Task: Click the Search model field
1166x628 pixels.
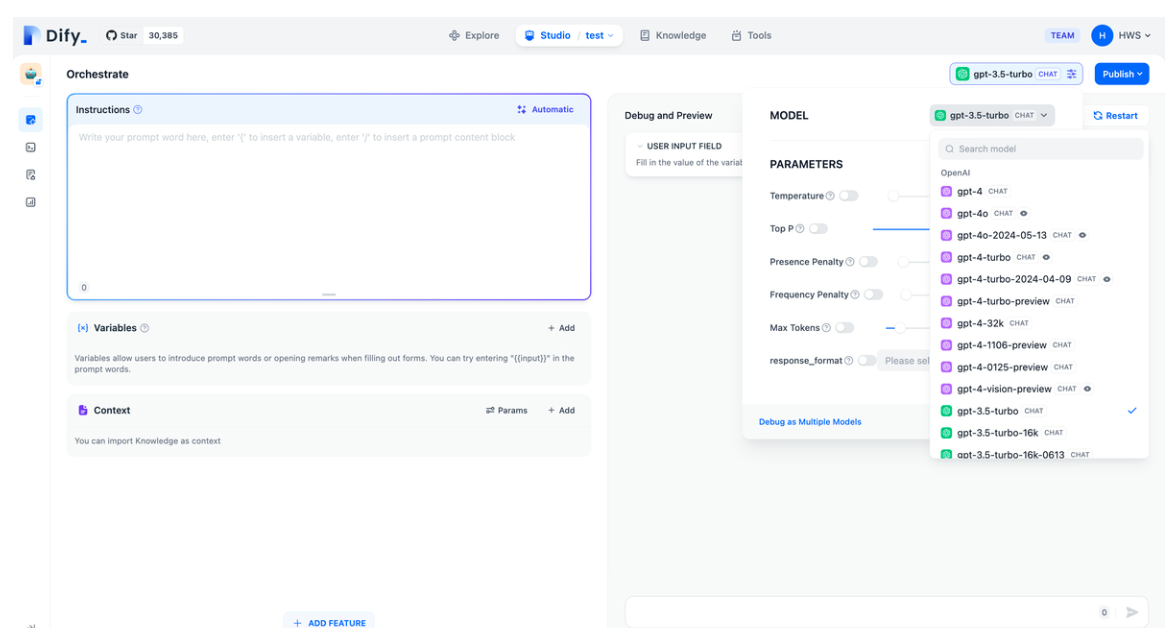Action: (1040, 149)
